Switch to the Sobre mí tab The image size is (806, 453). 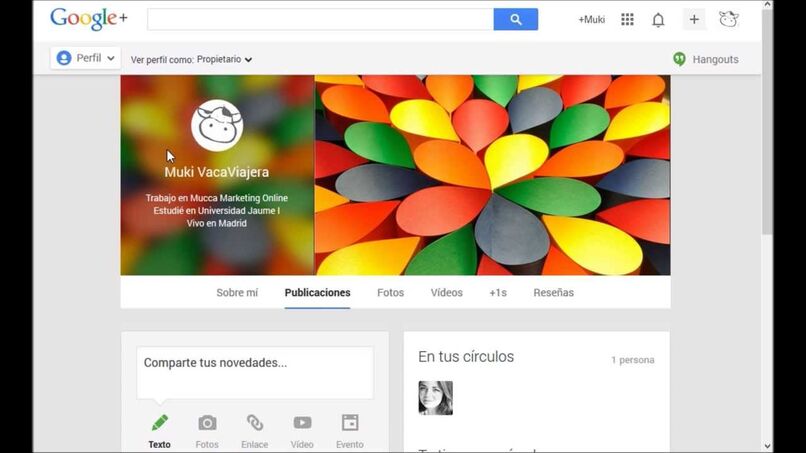(237, 293)
